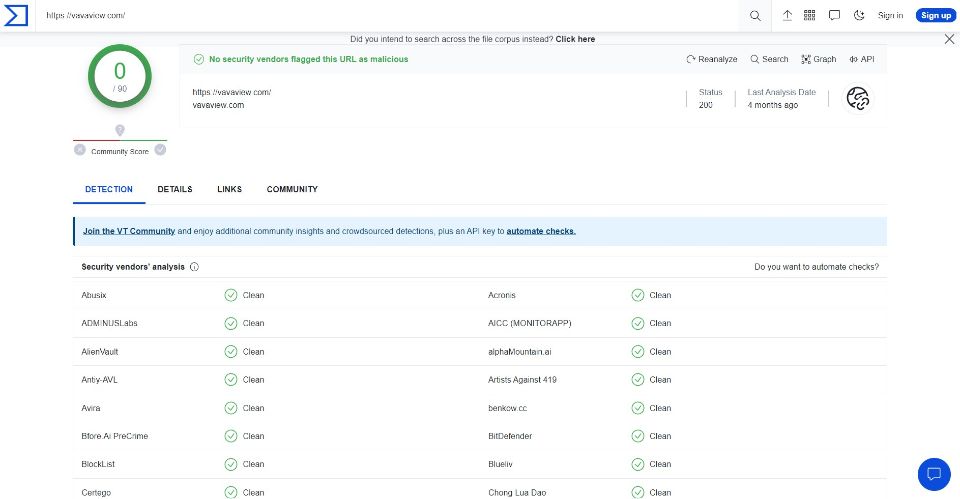Click the 'vavaview.com' domain text
The height and width of the screenshot is (499, 960).
(218, 105)
